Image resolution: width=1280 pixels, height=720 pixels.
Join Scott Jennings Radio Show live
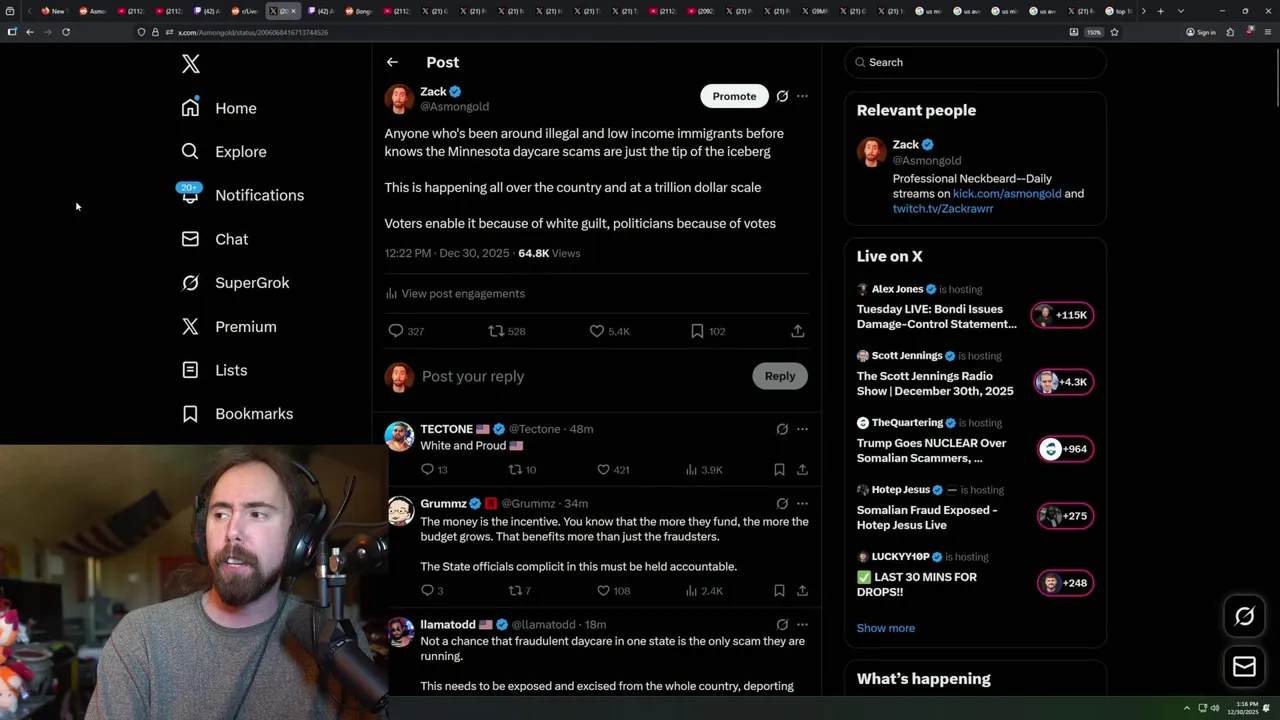[x=1063, y=382]
